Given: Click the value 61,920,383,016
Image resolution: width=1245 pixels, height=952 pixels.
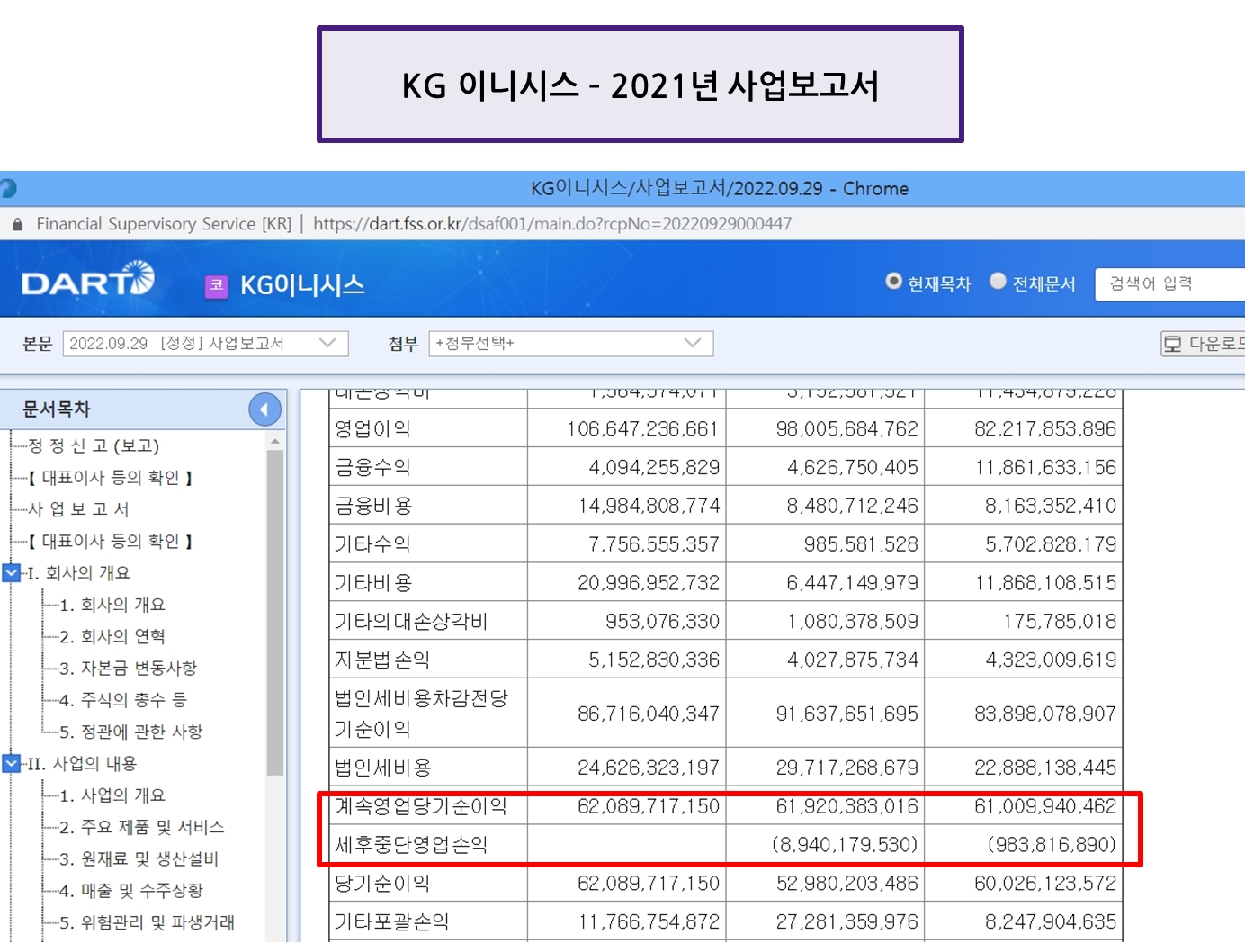Looking at the screenshot, I should (x=847, y=806).
